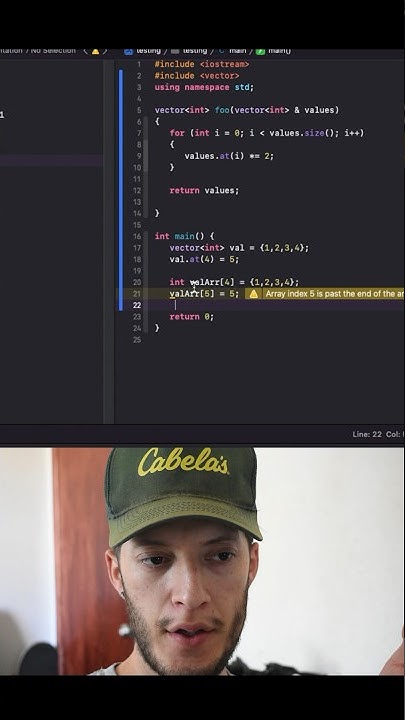
Task: Place cursor on the 'return values;' line
Action: tap(204, 191)
